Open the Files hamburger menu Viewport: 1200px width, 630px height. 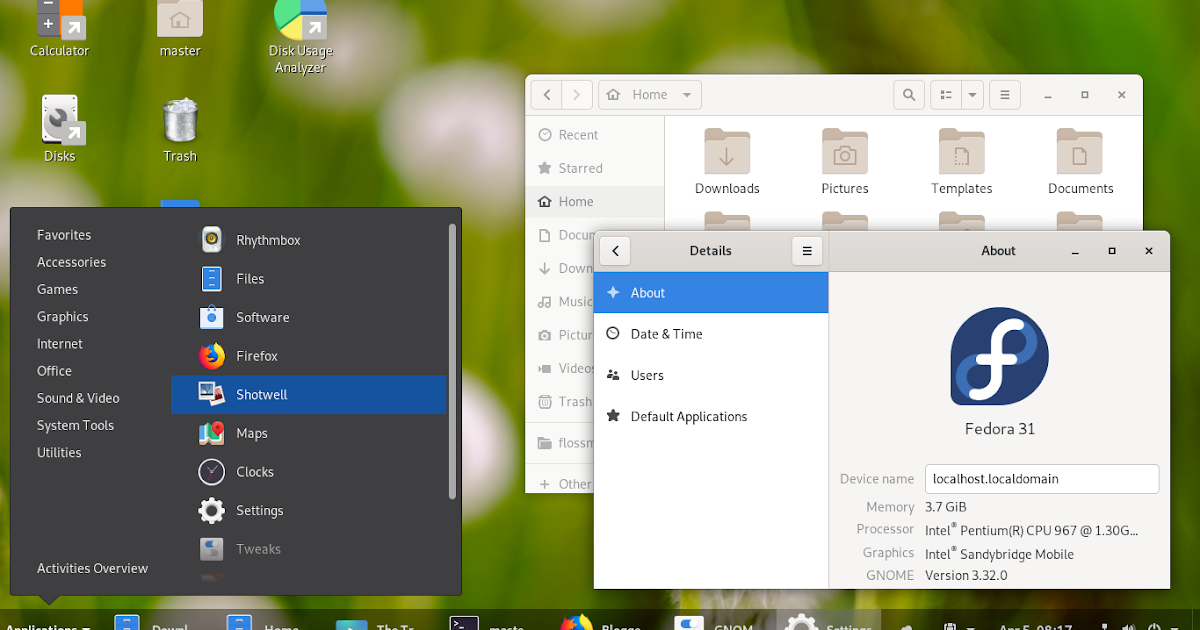click(x=1004, y=94)
